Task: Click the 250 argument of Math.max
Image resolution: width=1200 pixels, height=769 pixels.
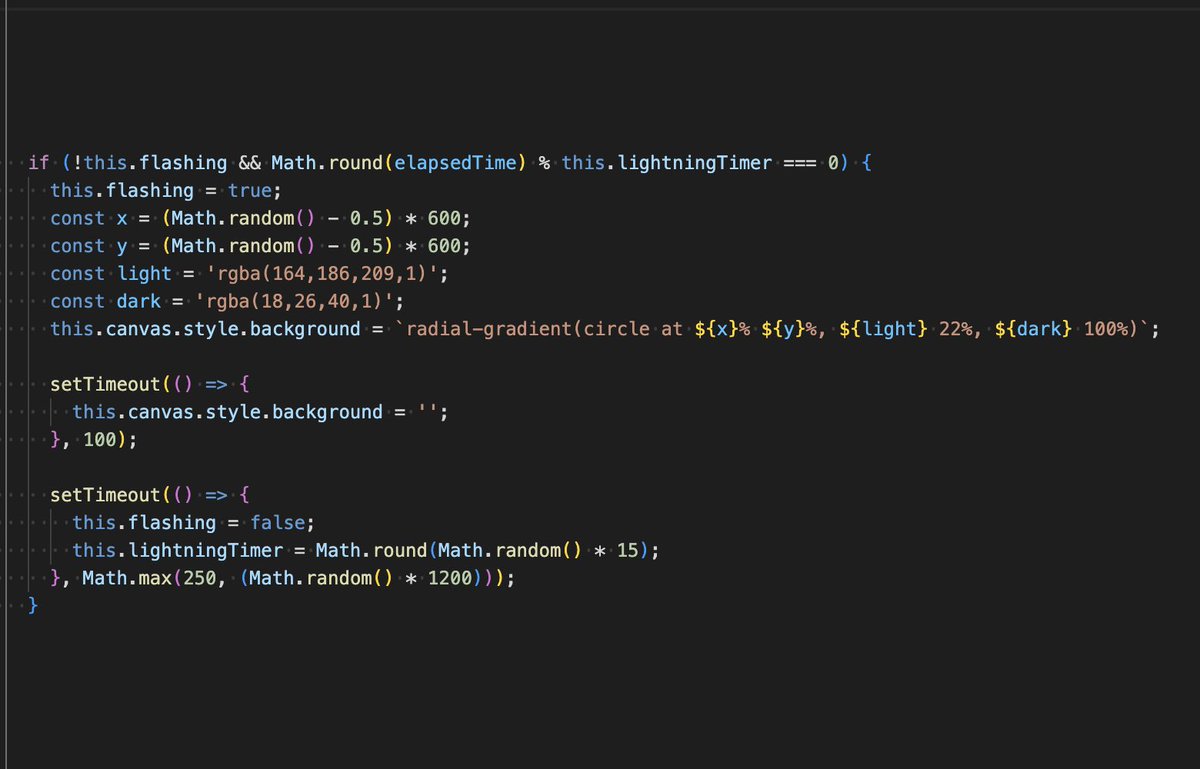Action: pyautogui.click(x=199, y=578)
